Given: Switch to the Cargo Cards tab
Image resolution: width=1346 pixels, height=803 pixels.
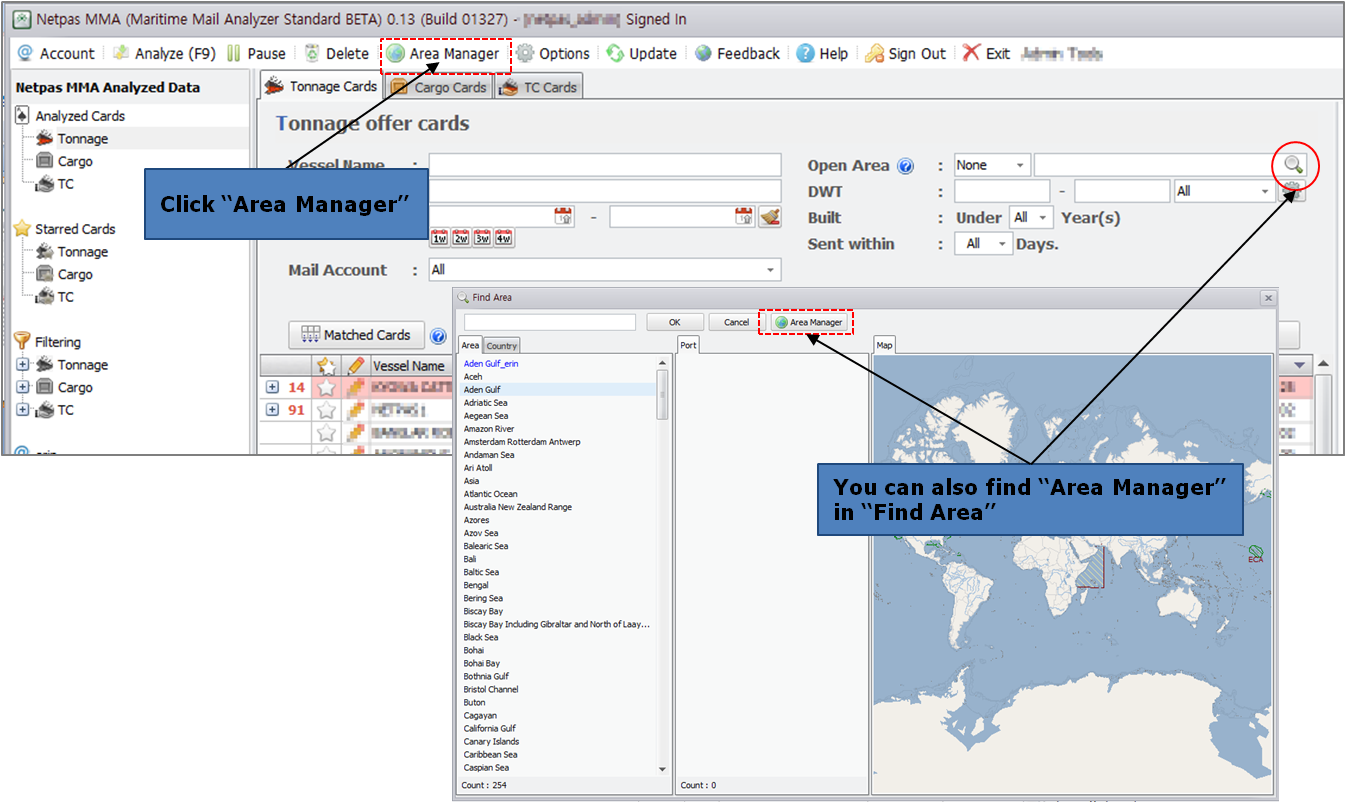Looking at the screenshot, I should [x=439, y=87].
